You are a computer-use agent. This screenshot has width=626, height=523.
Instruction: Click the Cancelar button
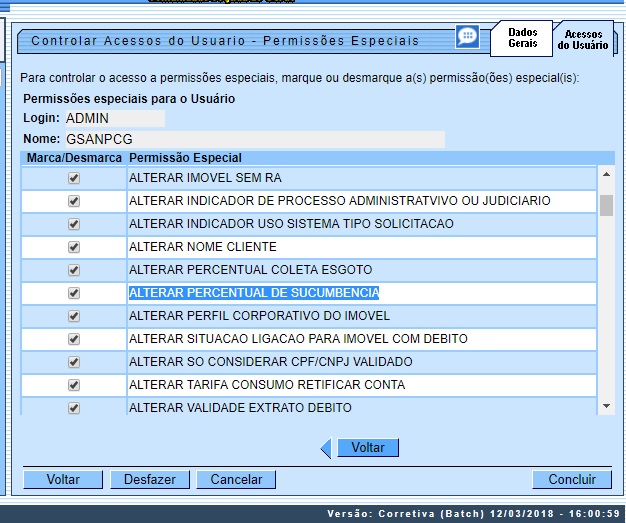coord(236,479)
